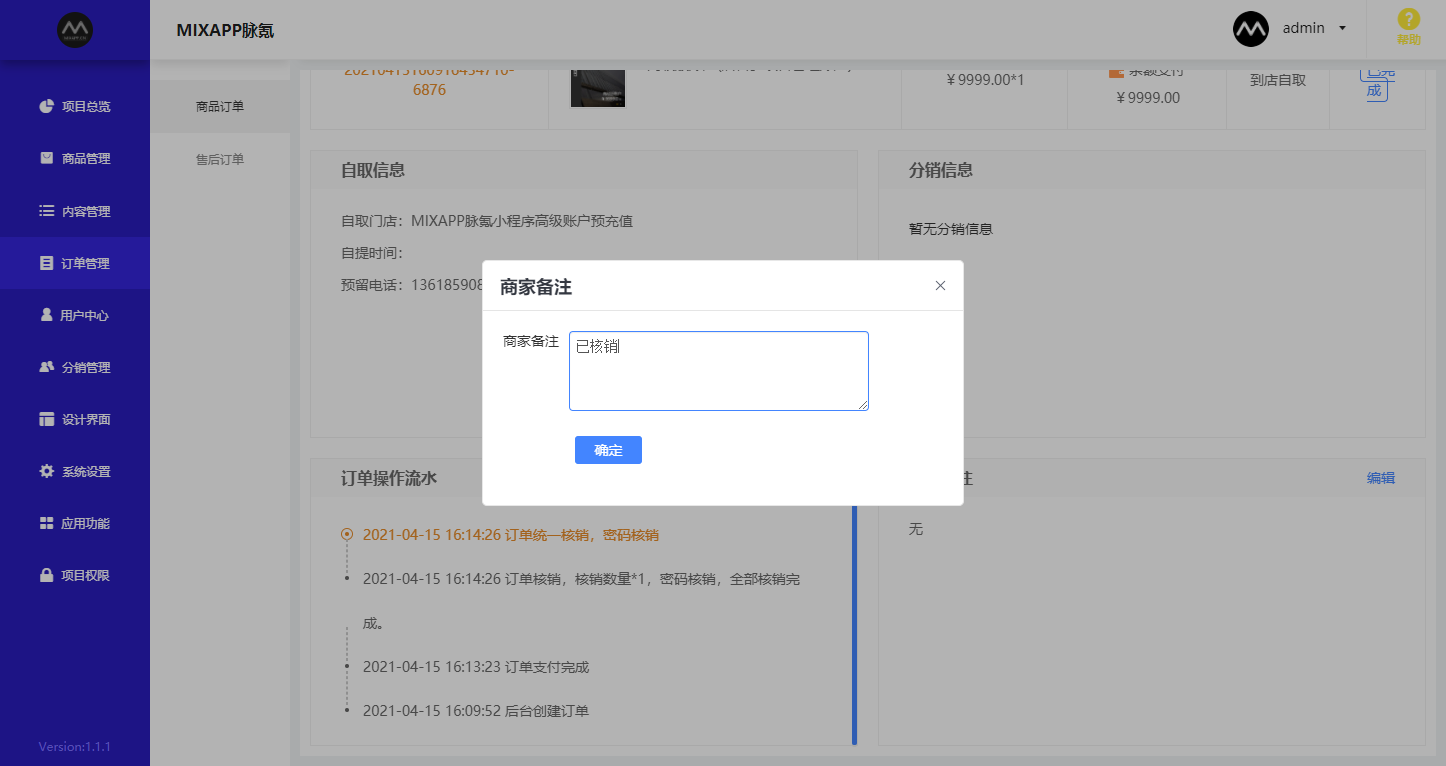Screen dimensions: 1446x766
Task: Open 用户中心 menu item
Action: (75, 315)
